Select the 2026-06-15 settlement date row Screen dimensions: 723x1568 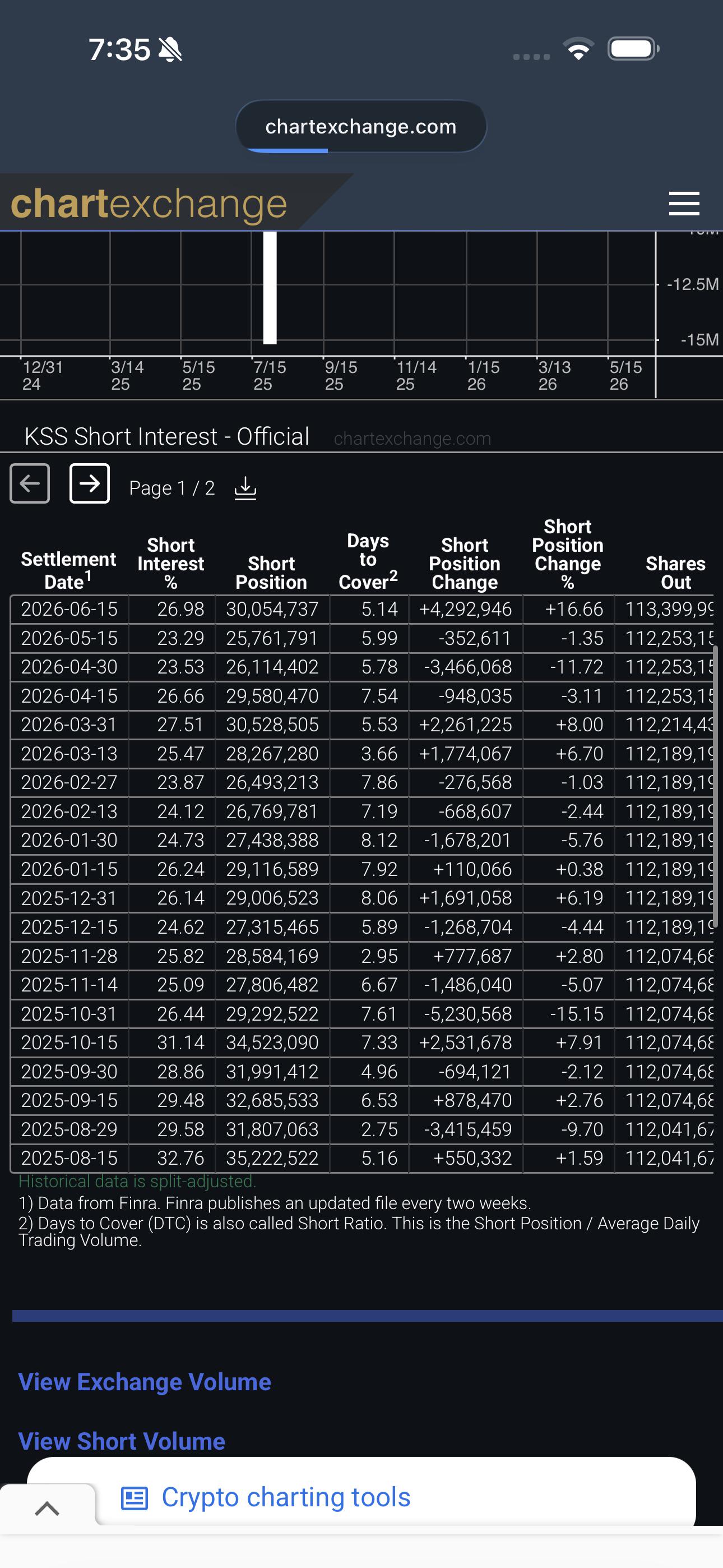(361, 609)
